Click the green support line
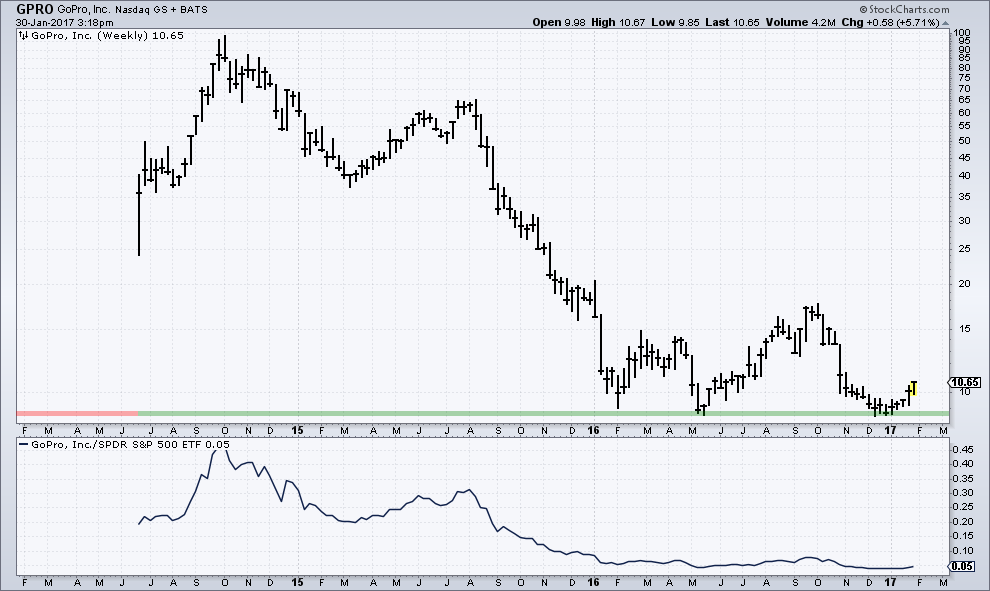This screenshot has width=990, height=591. pos(543,414)
